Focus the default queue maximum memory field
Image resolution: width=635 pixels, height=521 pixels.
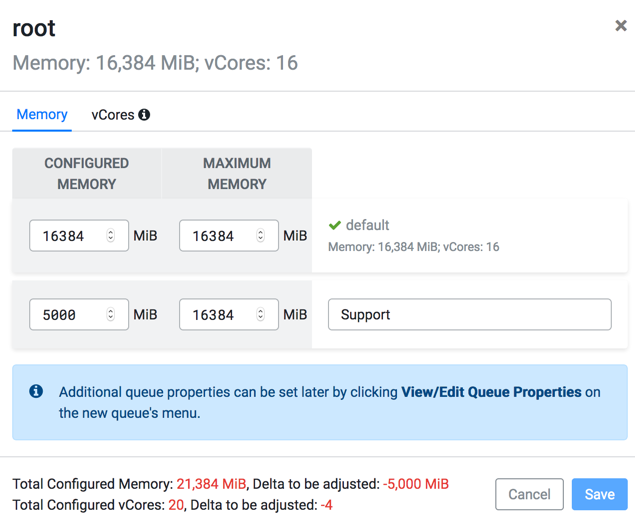pyautogui.click(x=216, y=236)
